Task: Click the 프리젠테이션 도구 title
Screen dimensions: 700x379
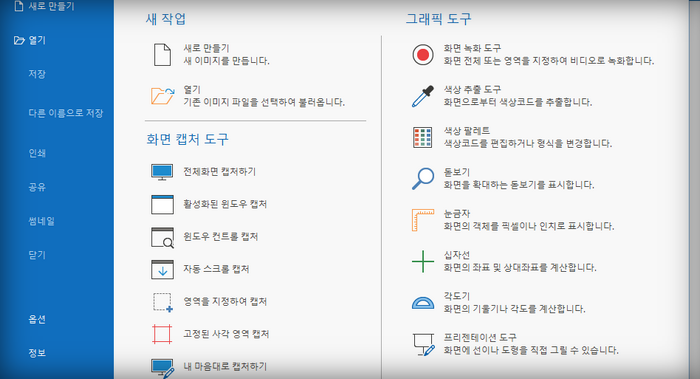Action: click(480, 337)
